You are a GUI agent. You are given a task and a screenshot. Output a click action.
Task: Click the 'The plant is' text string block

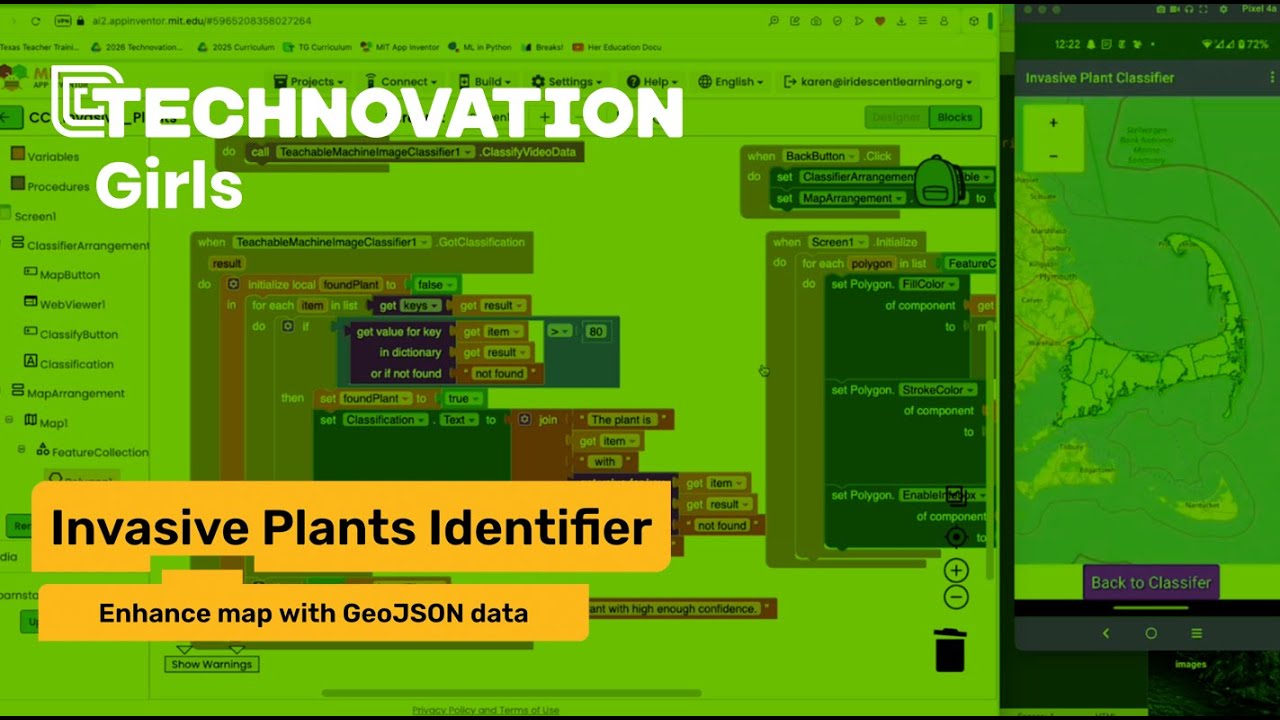tap(621, 420)
